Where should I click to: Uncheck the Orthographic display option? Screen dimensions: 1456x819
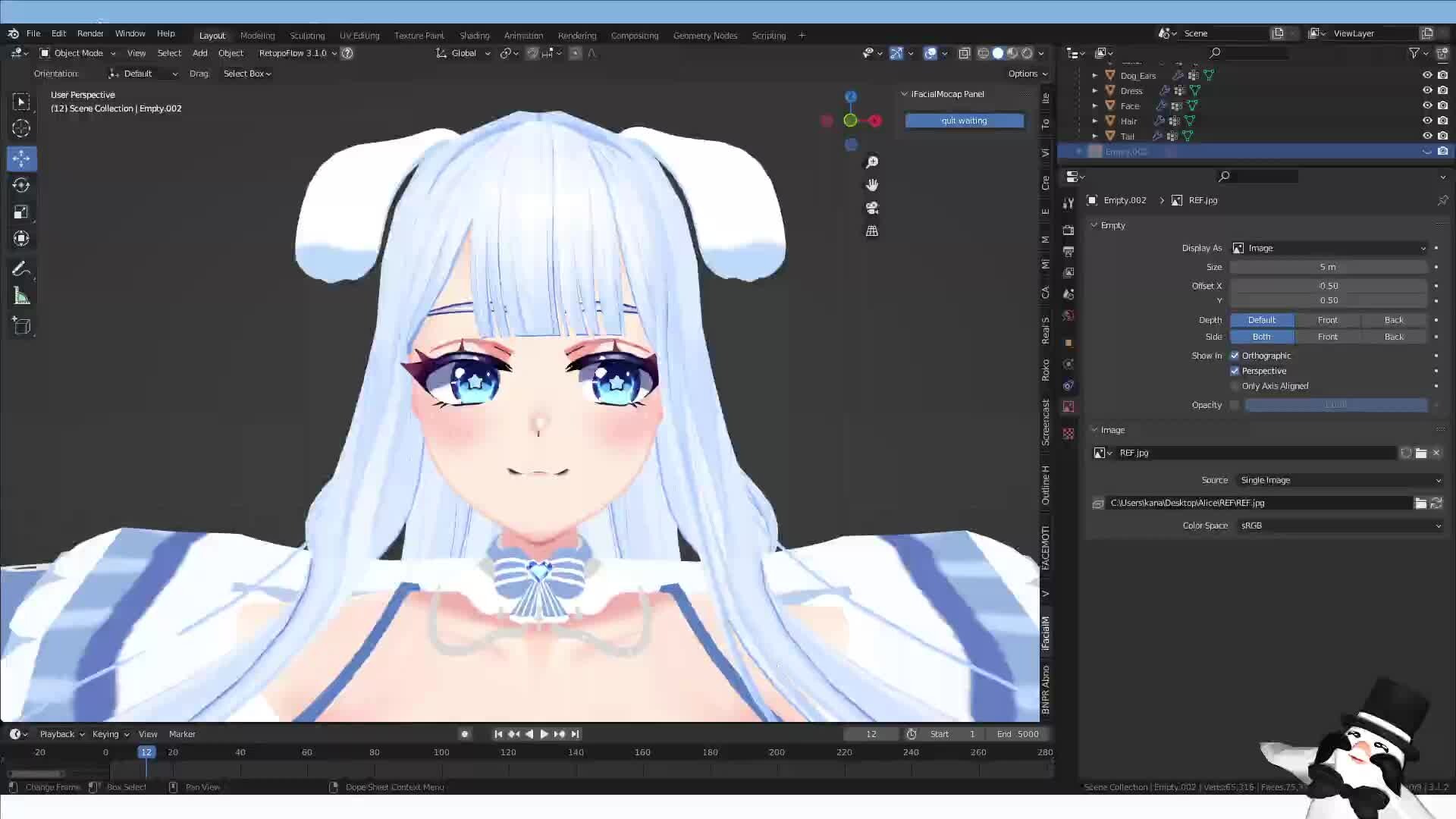point(1235,355)
